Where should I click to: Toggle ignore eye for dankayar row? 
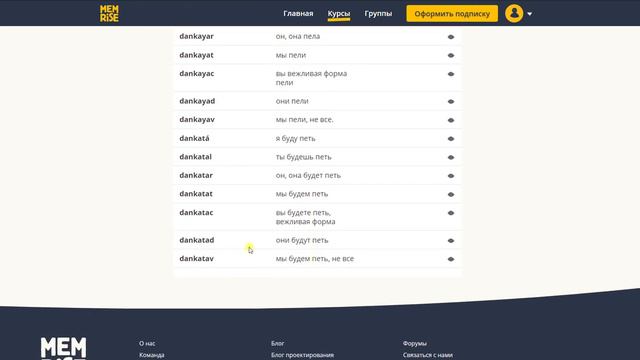pos(451,37)
